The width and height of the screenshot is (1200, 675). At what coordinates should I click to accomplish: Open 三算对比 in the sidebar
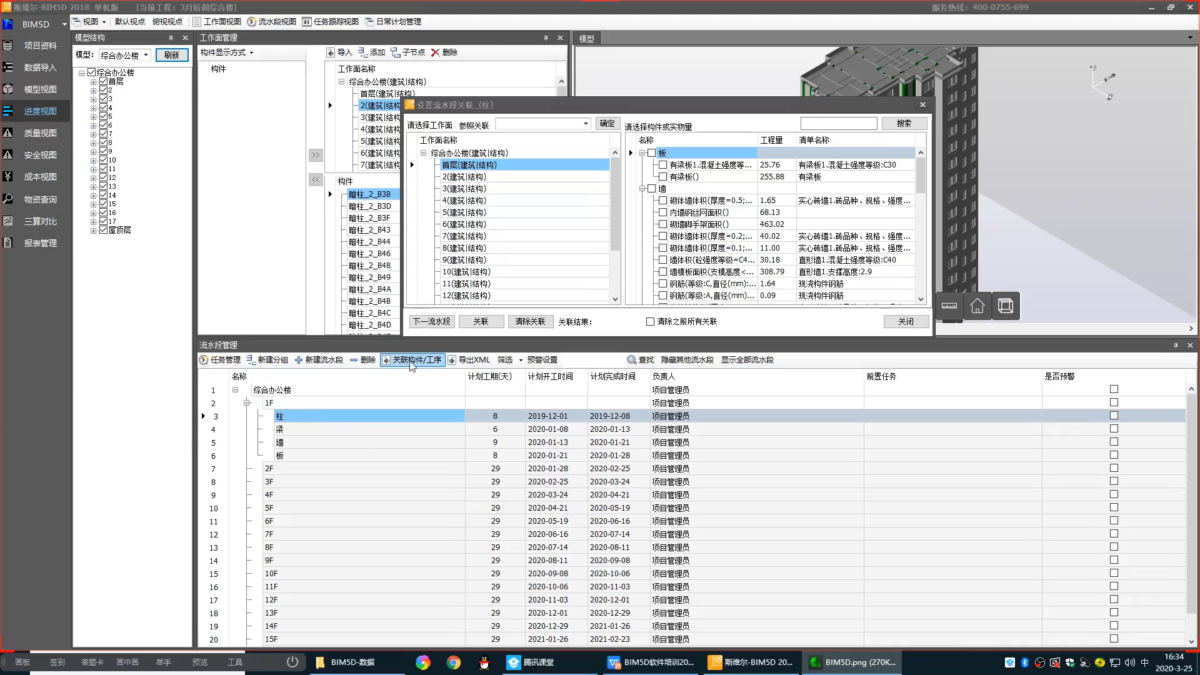click(40, 221)
